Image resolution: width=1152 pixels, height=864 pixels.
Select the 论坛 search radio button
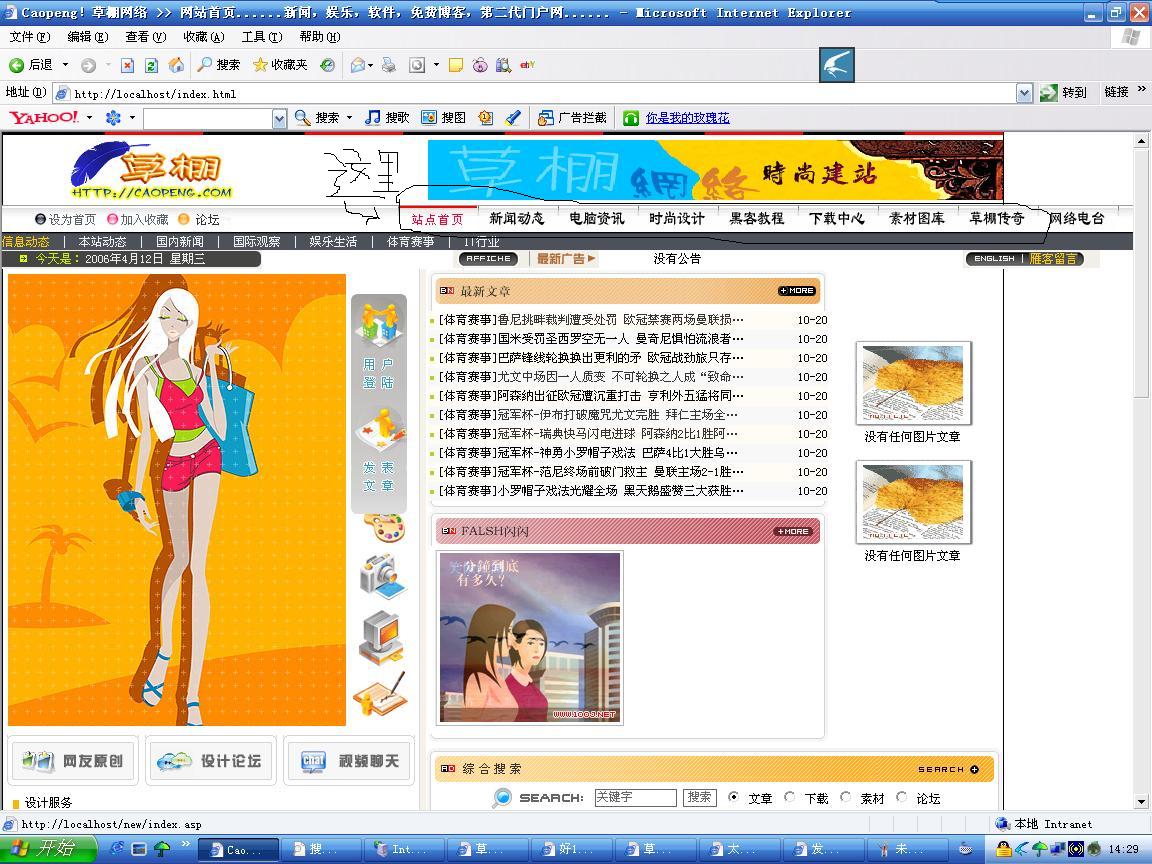(901, 797)
